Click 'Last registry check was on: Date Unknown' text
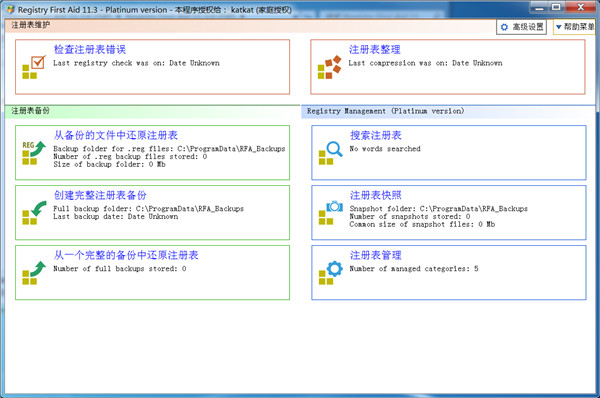This screenshot has height=398, width=600. (x=136, y=63)
